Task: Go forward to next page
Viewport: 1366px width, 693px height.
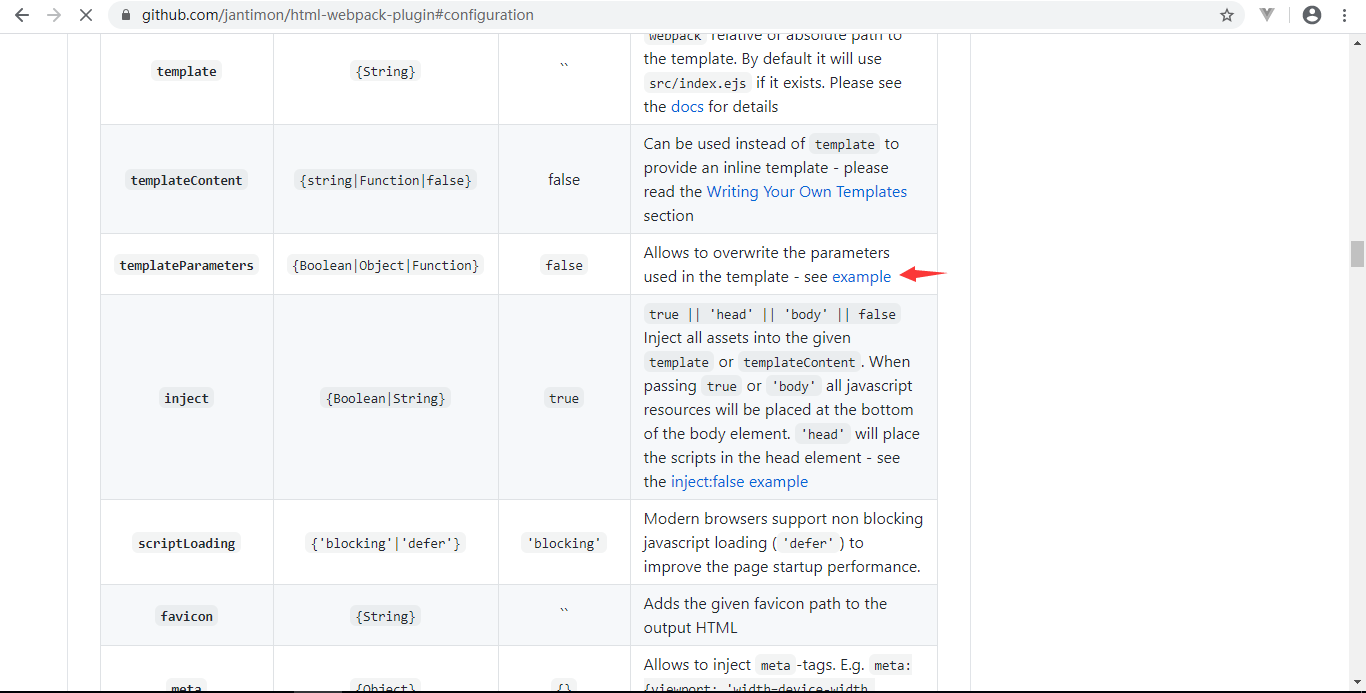Action: (x=54, y=15)
